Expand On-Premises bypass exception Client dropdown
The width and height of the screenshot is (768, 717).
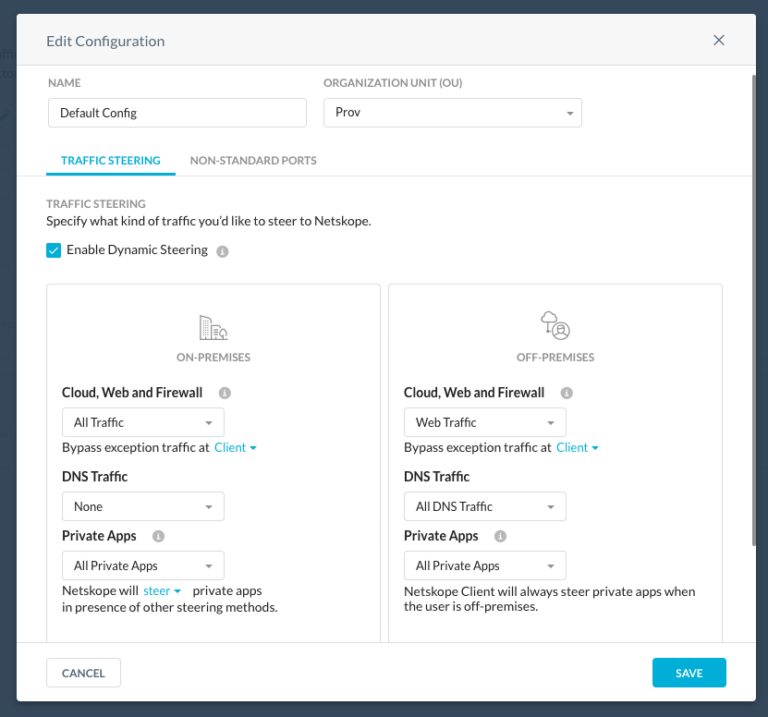[x=236, y=448]
